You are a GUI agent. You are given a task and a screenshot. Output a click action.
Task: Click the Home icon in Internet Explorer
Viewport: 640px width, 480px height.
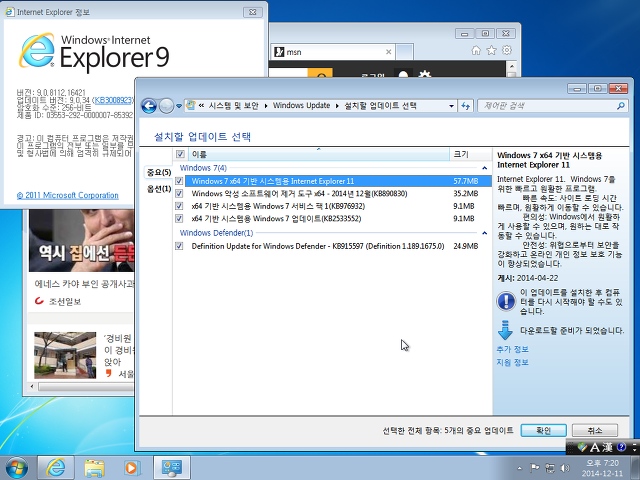[x=476, y=50]
